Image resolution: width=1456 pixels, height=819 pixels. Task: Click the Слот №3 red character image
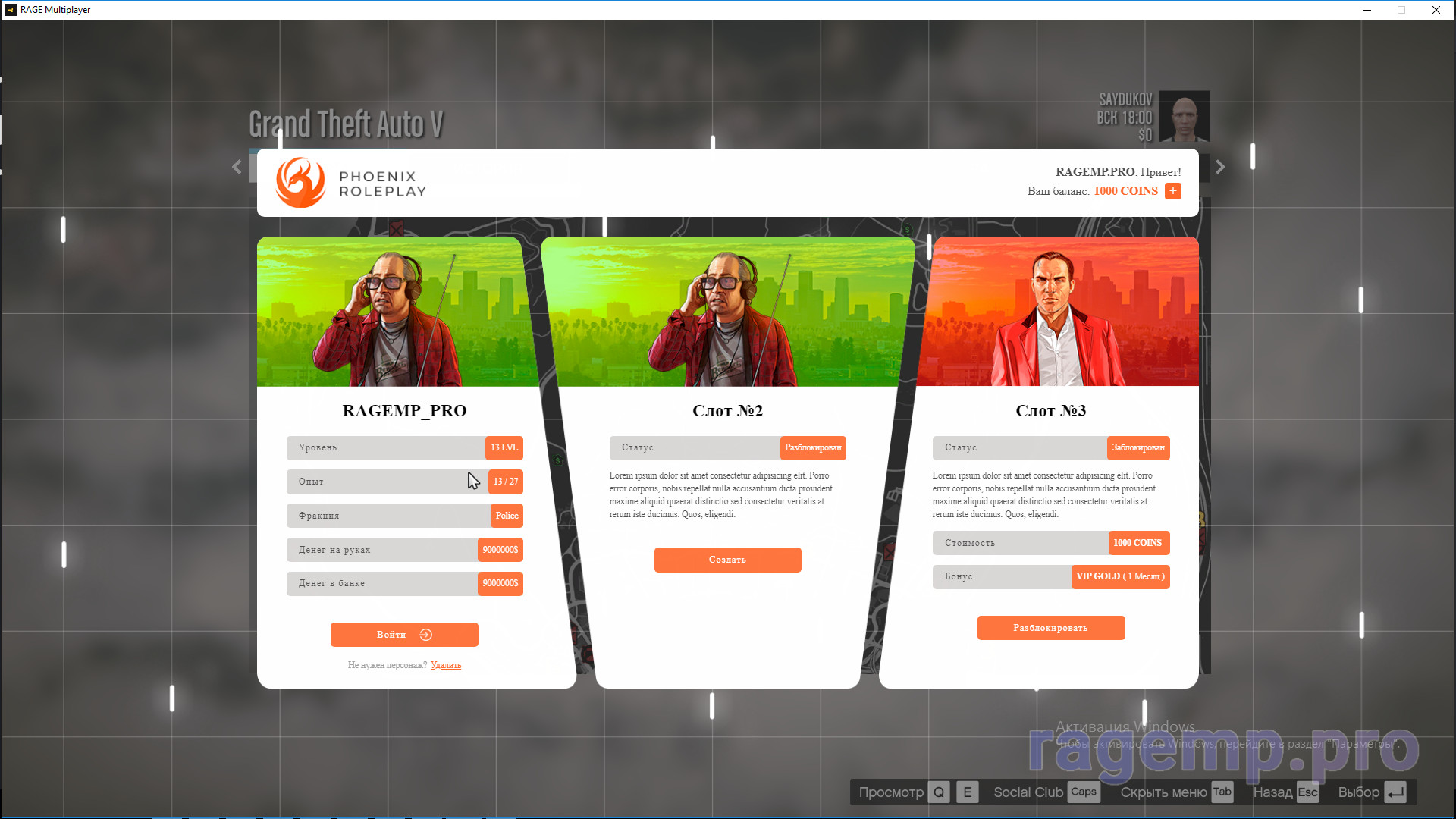(x=1057, y=312)
